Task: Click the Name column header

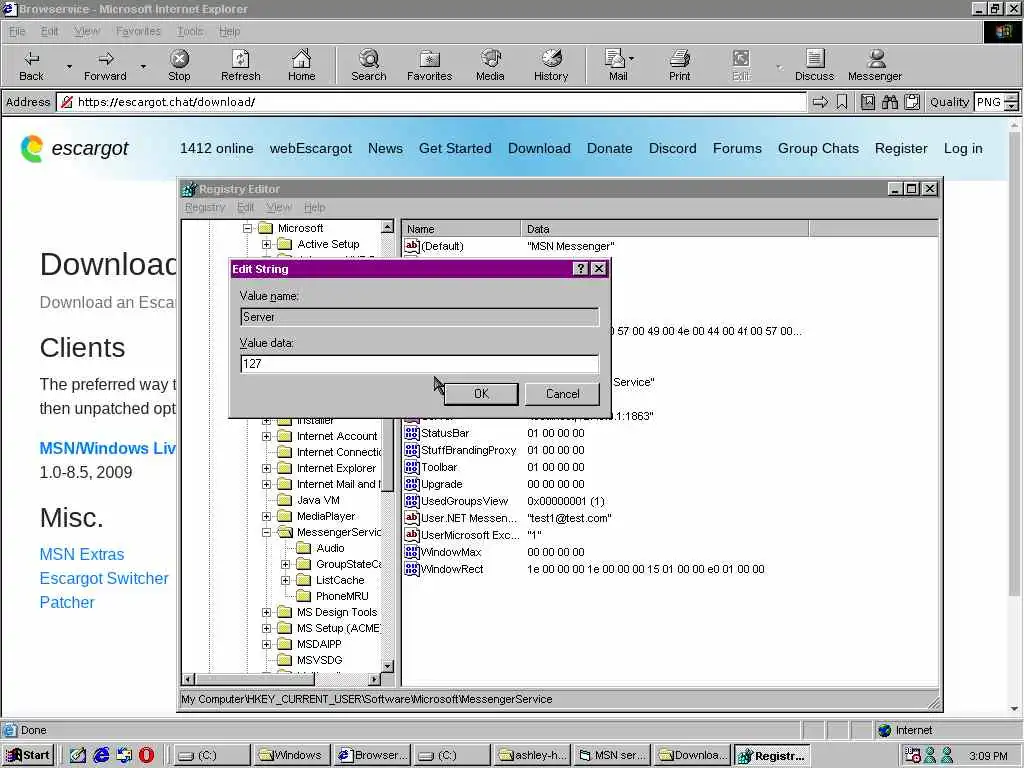Action: pos(461,229)
